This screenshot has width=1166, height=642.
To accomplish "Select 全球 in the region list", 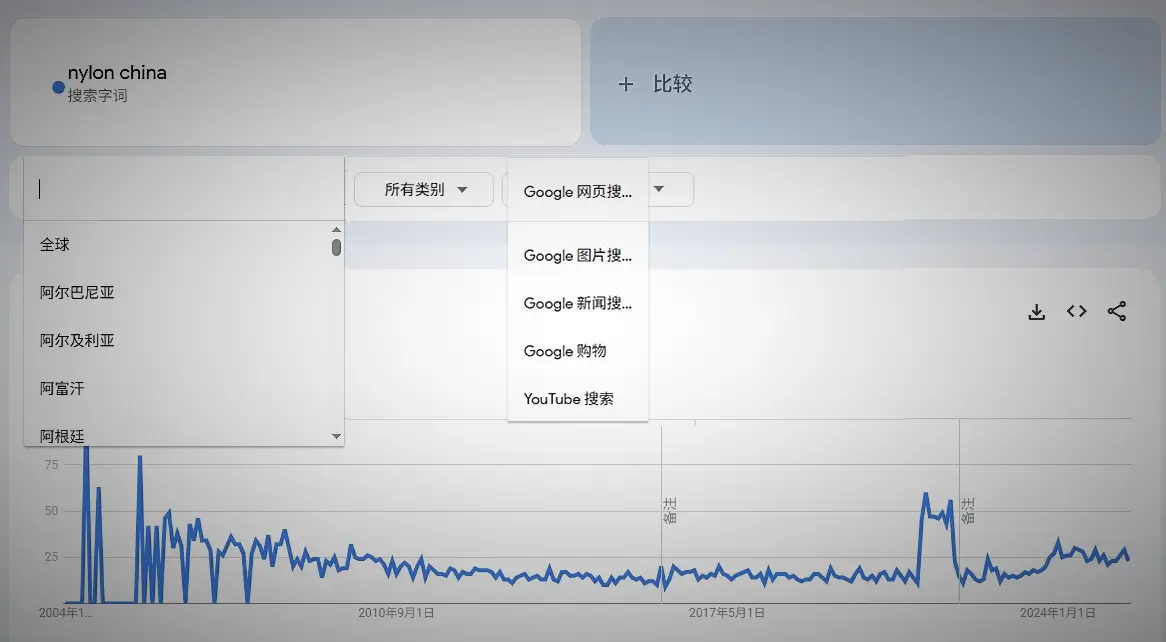I will pos(177,244).
